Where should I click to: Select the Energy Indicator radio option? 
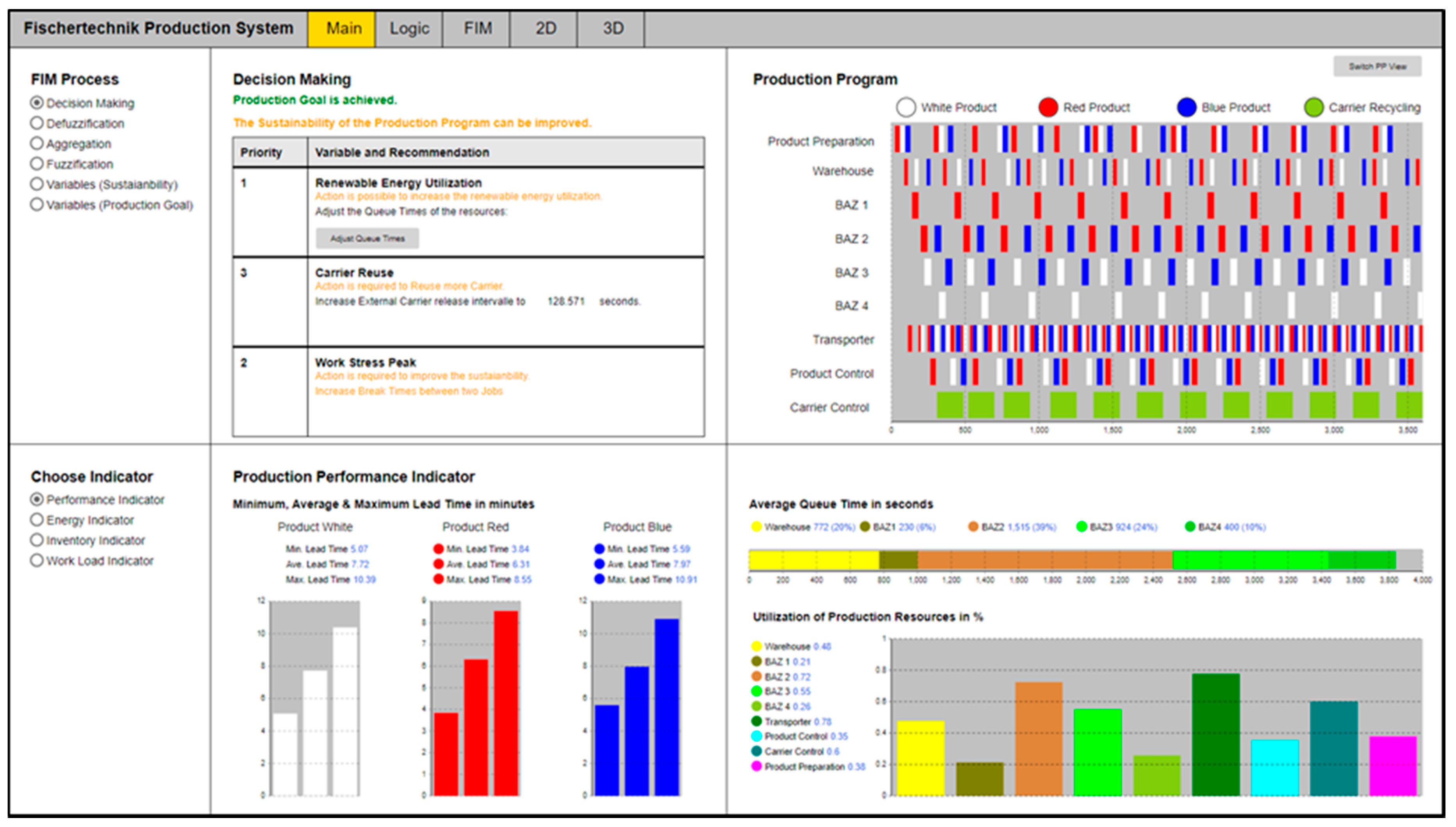point(37,520)
